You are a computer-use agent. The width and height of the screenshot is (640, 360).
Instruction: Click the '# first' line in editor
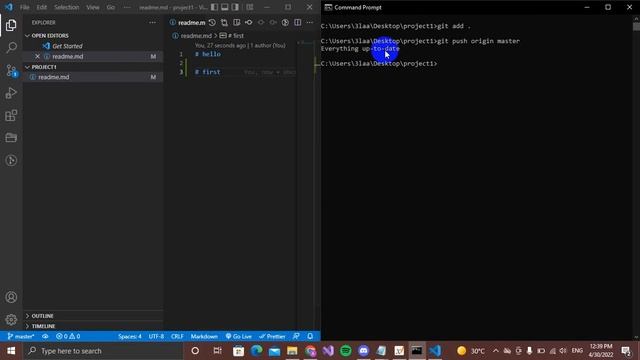pos(207,72)
